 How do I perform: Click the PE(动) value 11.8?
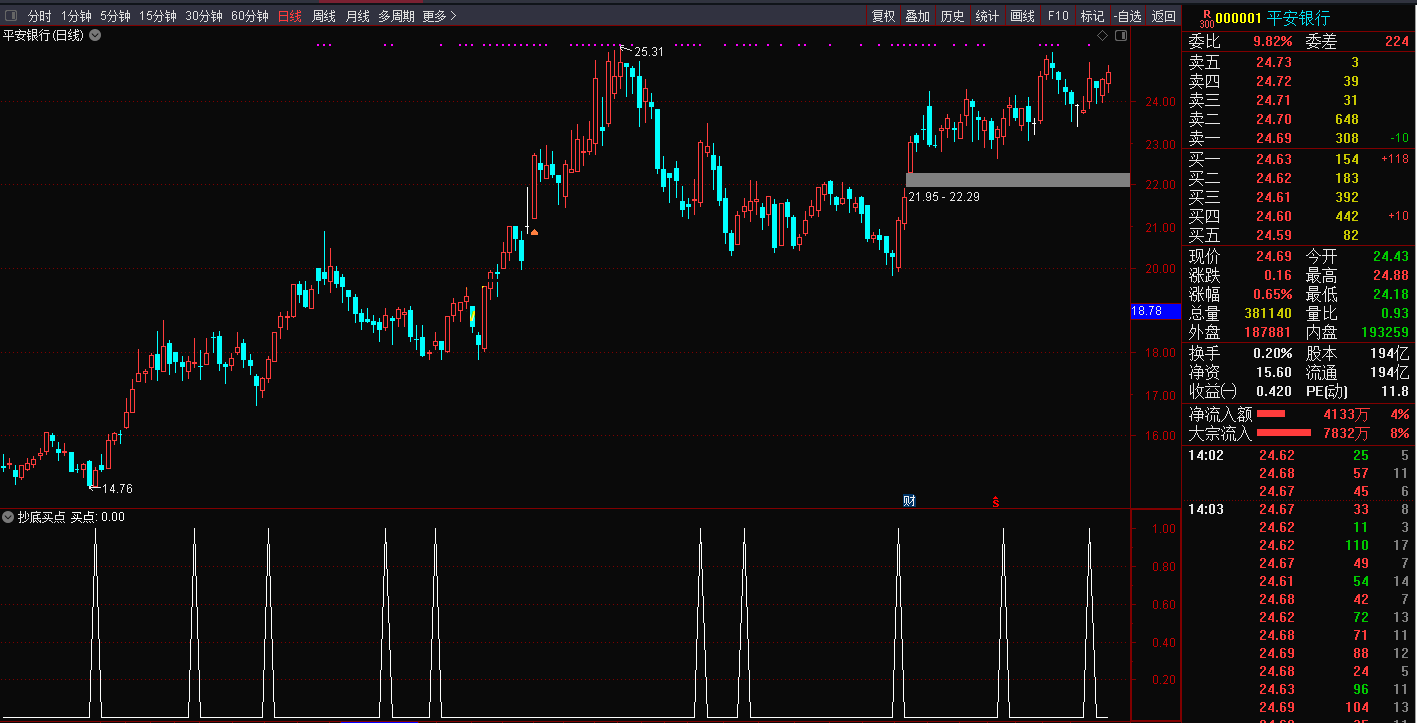(1394, 391)
